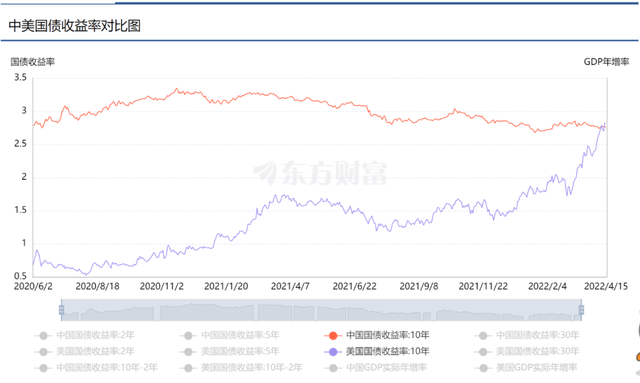Click the 2022/4/15 date axis label

pyautogui.click(x=606, y=286)
